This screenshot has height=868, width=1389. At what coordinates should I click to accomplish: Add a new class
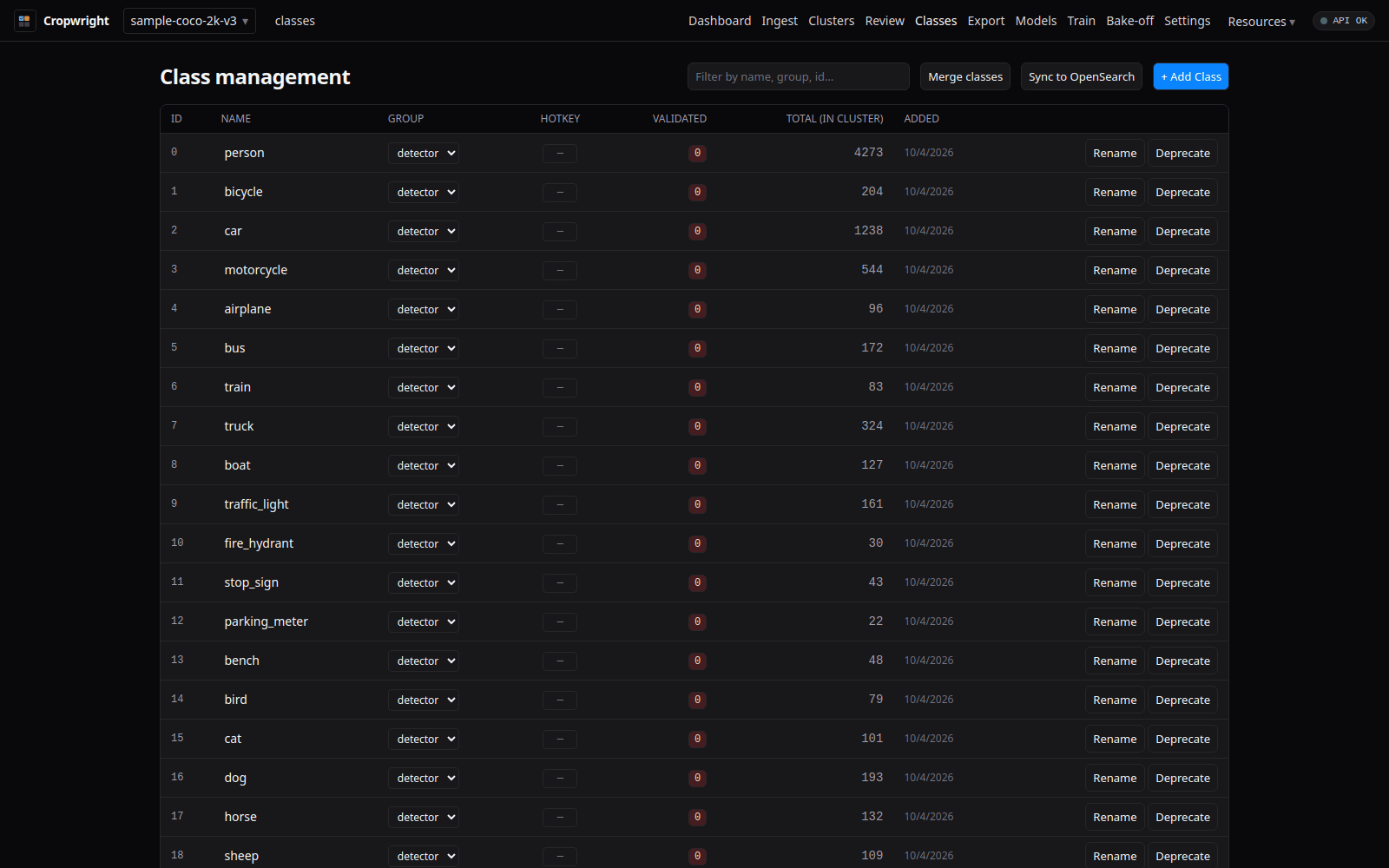pos(1191,76)
